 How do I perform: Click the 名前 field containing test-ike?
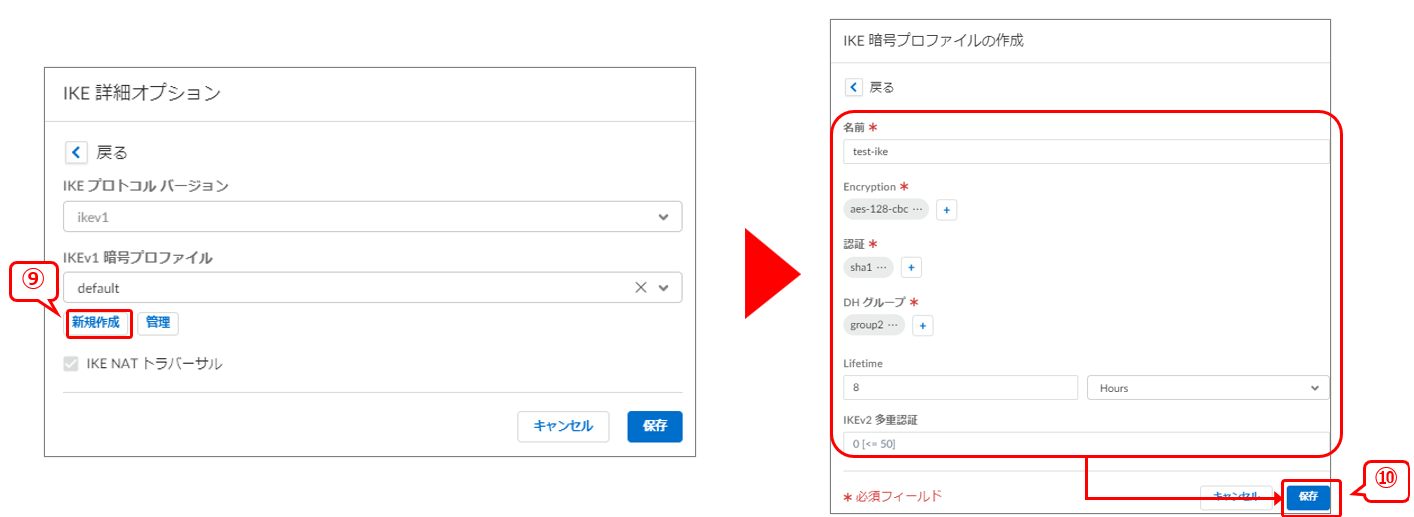click(1085, 151)
